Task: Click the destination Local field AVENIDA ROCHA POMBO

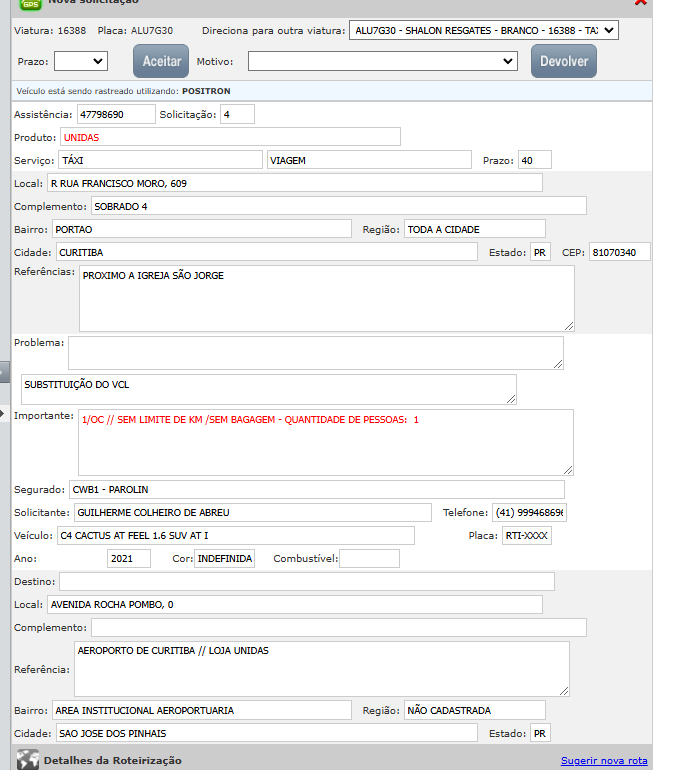Action: tap(295, 605)
